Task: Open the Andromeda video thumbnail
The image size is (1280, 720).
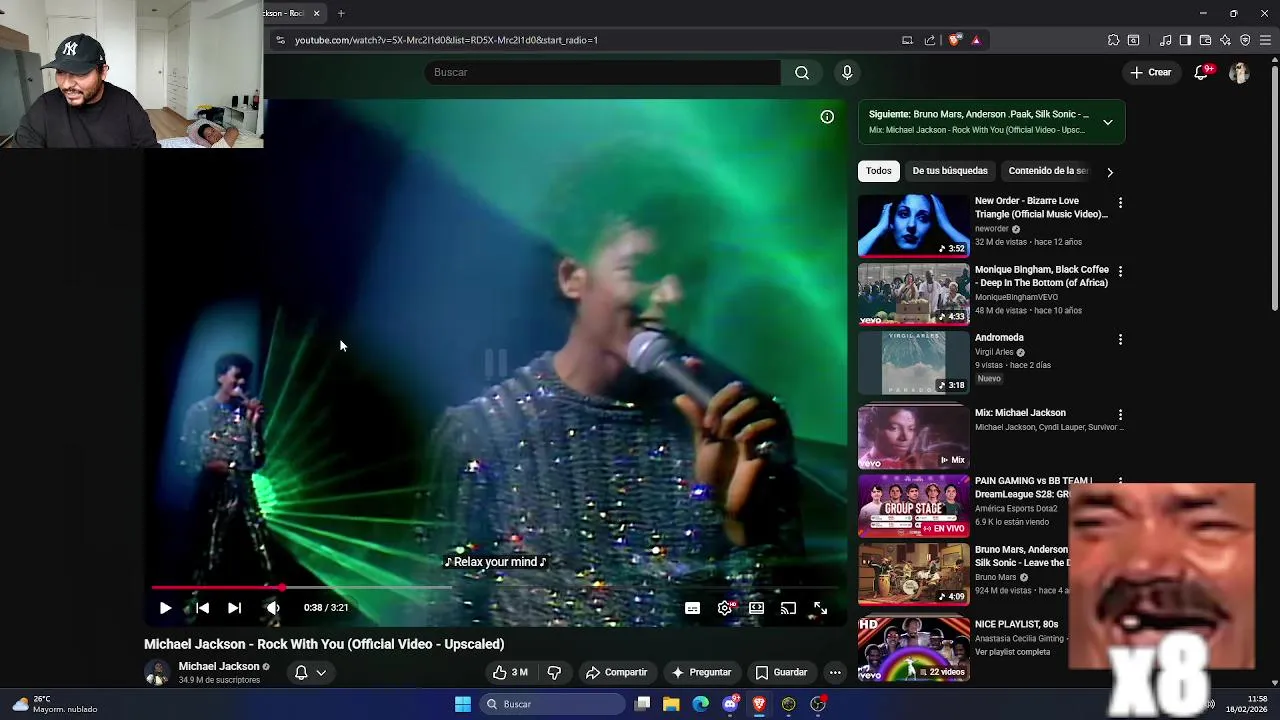Action: [x=914, y=363]
